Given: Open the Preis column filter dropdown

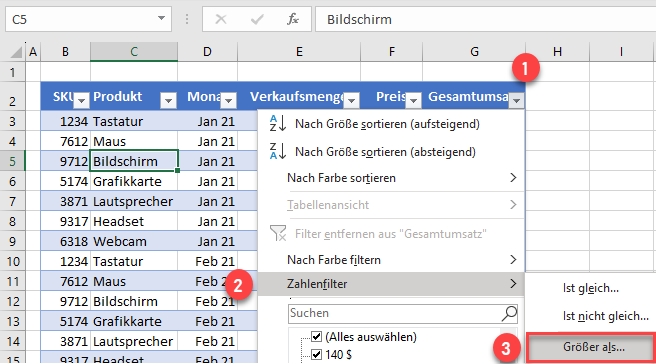Looking at the screenshot, I should [x=413, y=100].
